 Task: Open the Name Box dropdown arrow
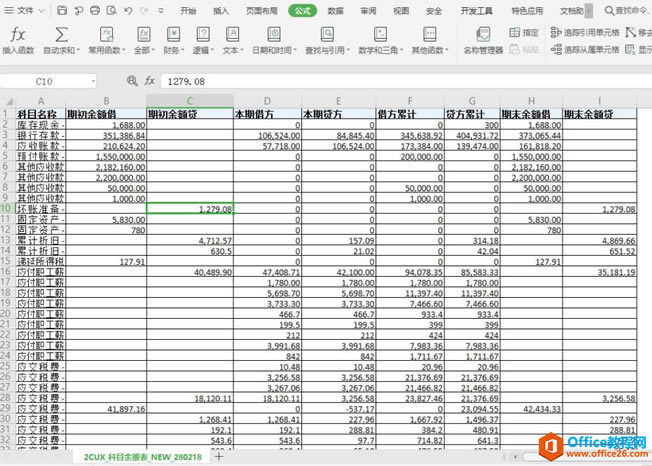[93, 81]
